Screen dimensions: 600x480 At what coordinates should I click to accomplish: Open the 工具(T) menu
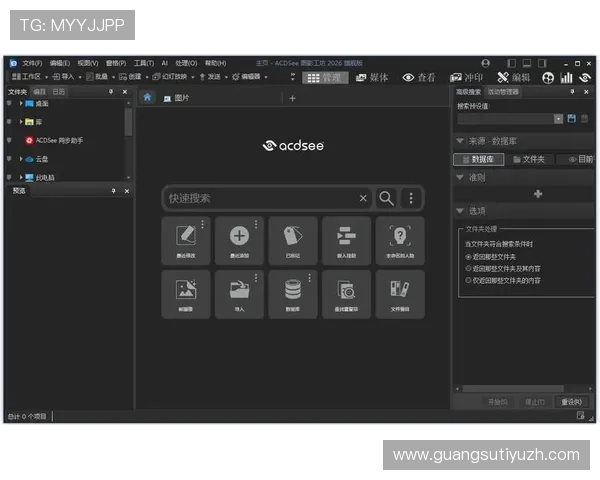[x=143, y=63]
